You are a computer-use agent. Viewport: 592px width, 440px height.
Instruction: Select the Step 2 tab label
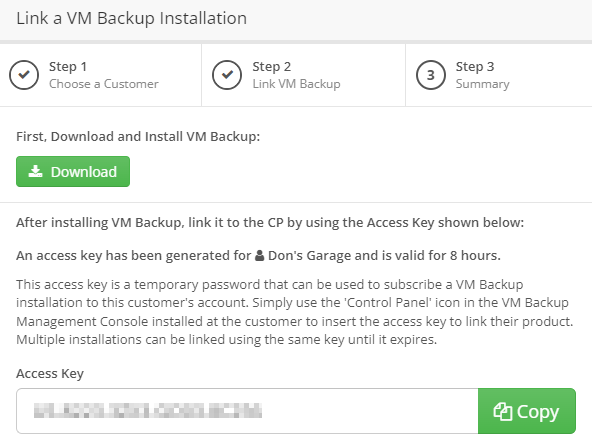click(x=271, y=66)
